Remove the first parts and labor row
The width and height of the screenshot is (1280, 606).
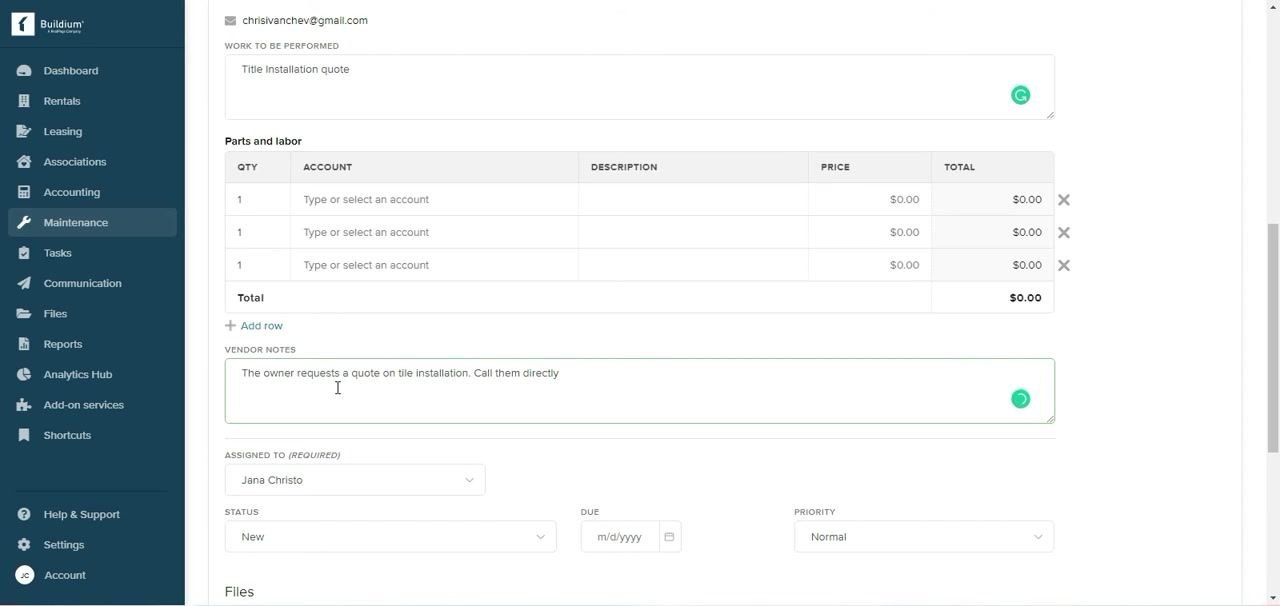(x=1064, y=200)
